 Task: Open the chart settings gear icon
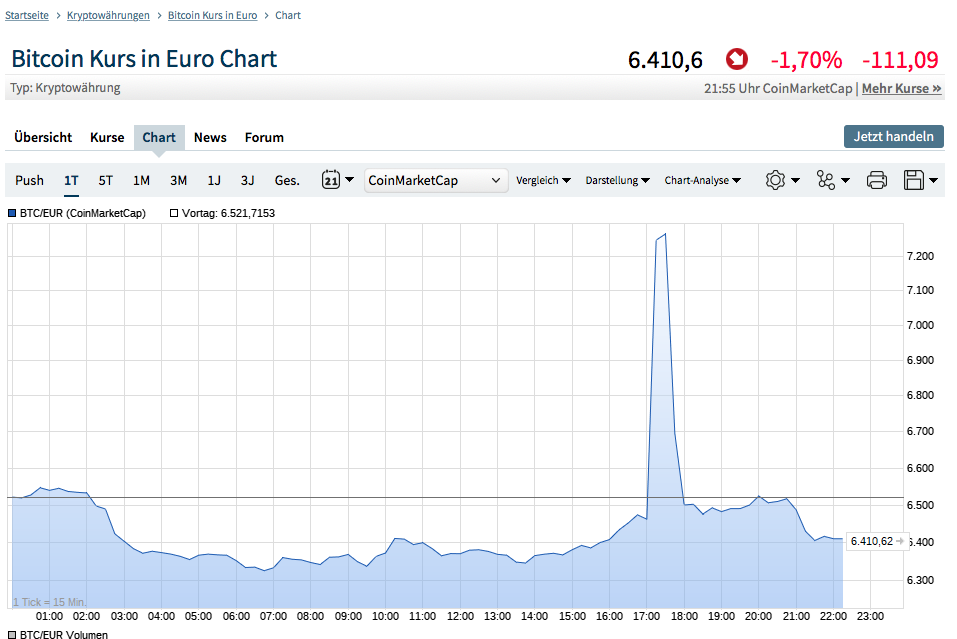pos(775,180)
